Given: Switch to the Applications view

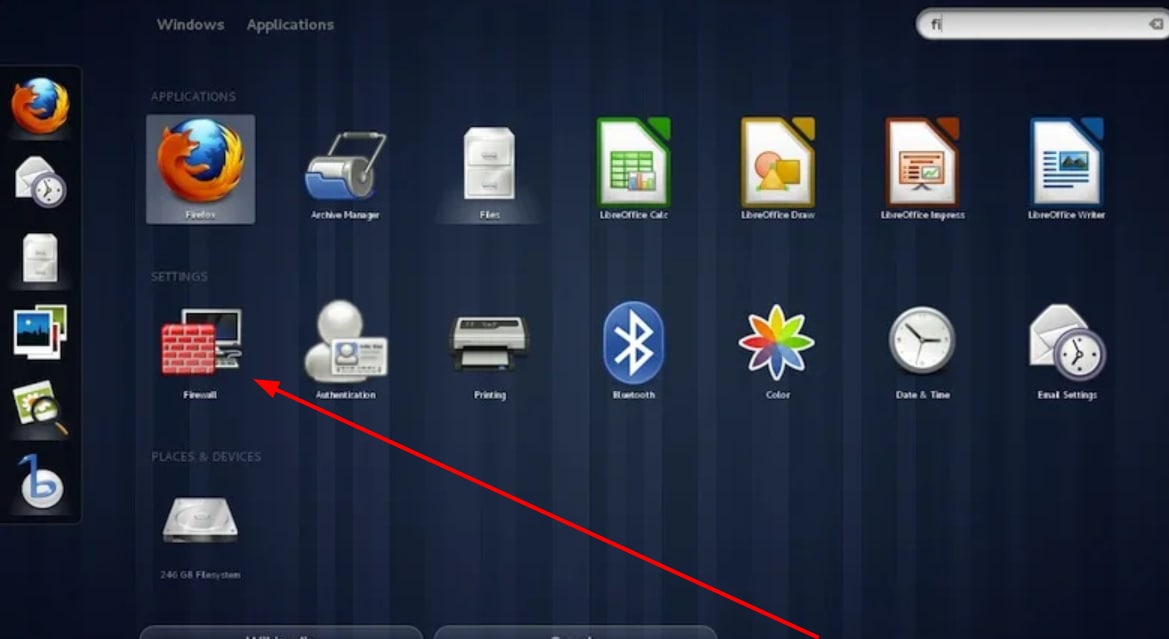Looking at the screenshot, I should pos(290,25).
